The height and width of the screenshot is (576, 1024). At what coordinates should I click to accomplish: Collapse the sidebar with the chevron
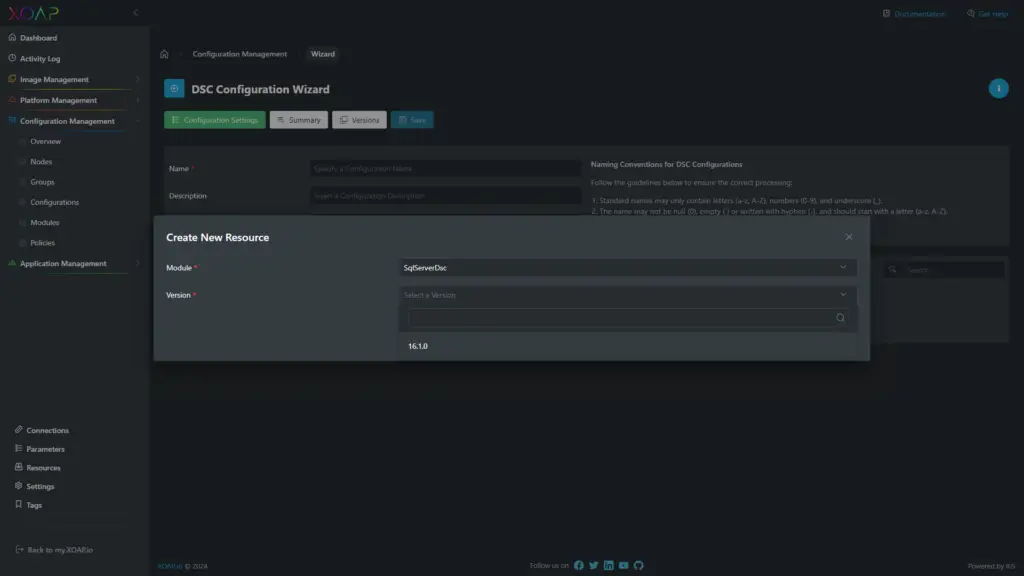pos(136,12)
